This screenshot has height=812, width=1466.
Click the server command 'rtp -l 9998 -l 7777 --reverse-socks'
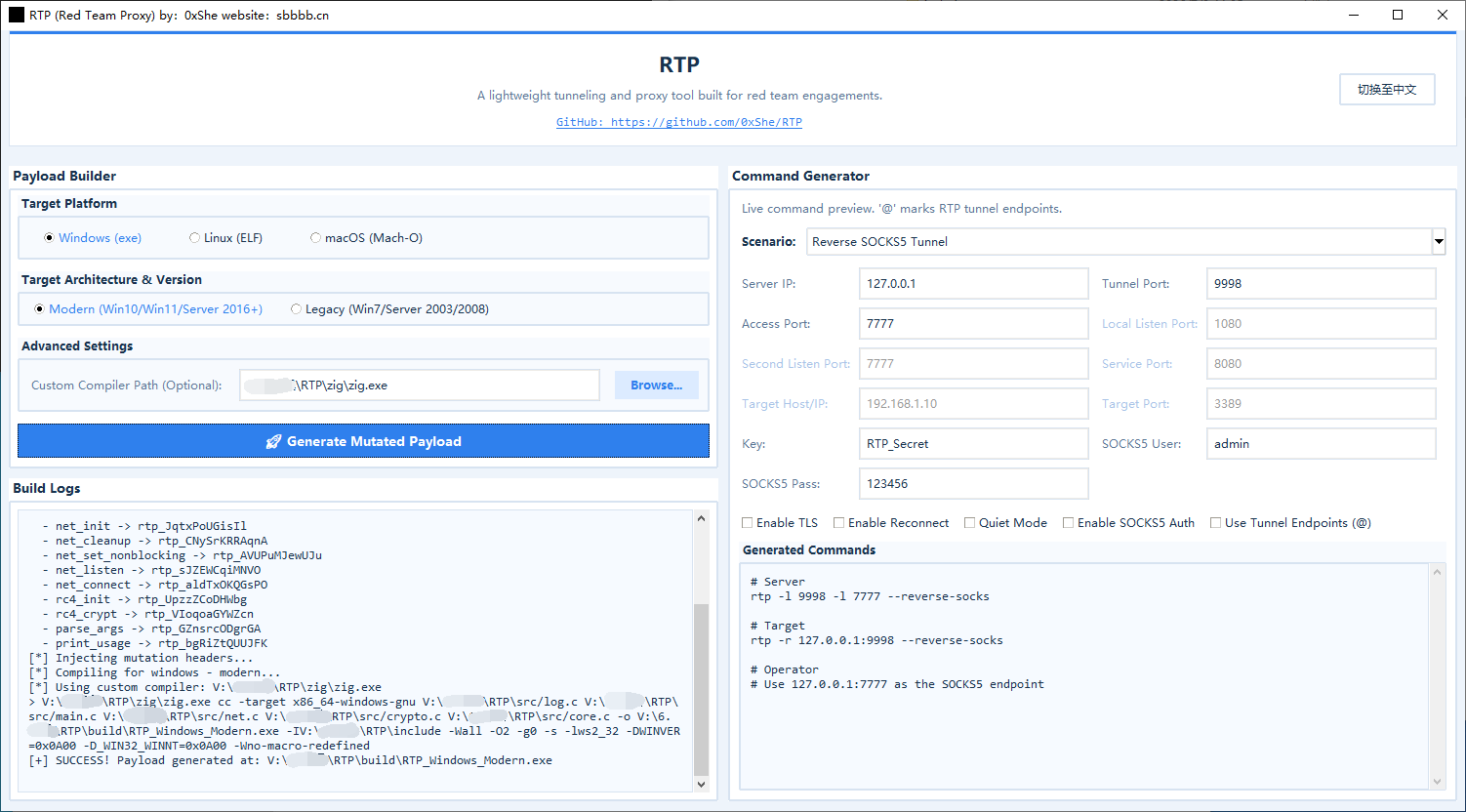coord(870,596)
